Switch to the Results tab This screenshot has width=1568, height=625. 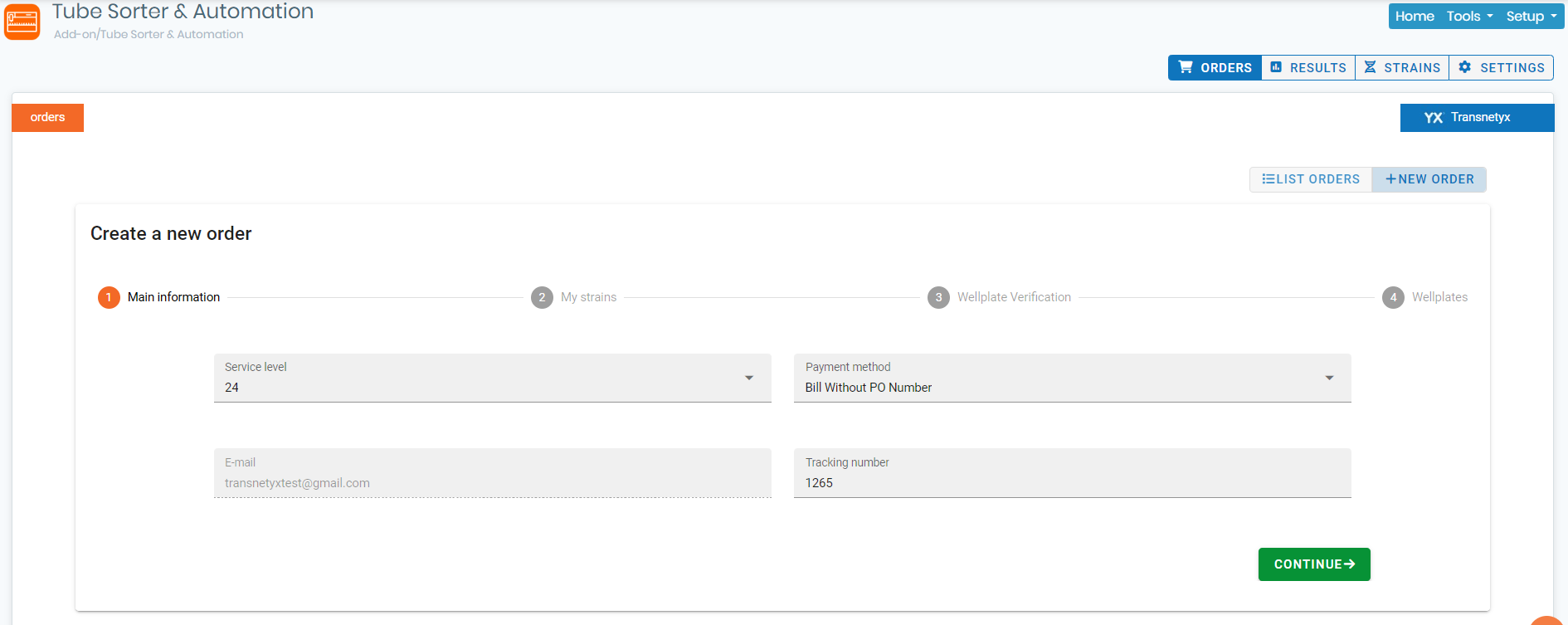point(1308,68)
